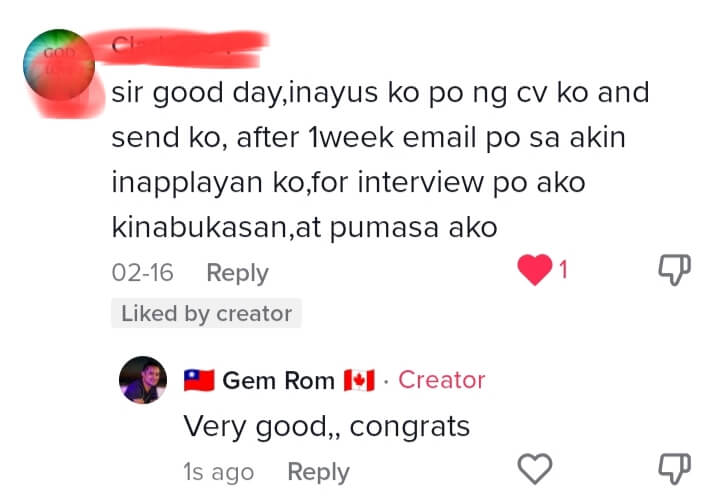The image size is (716, 500).
Task: Tap the 'Liked by creator' badge
Action: 206,313
